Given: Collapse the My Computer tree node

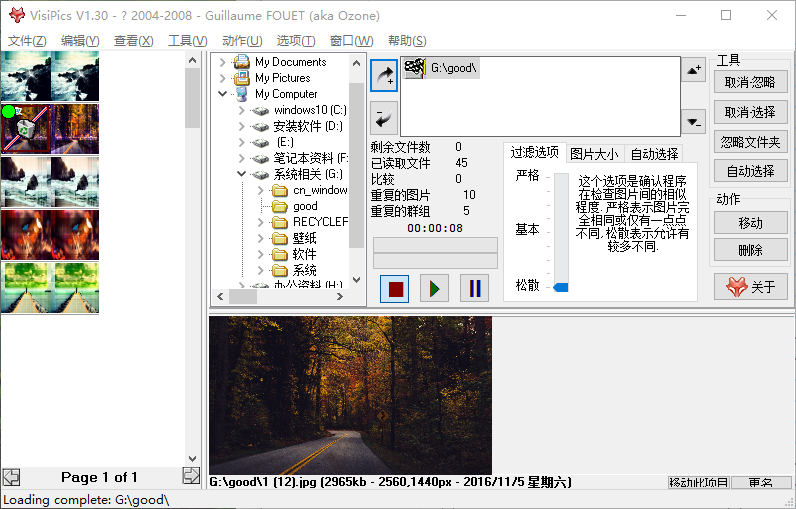Looking at the screenshot, I should (x=223, y=94).
